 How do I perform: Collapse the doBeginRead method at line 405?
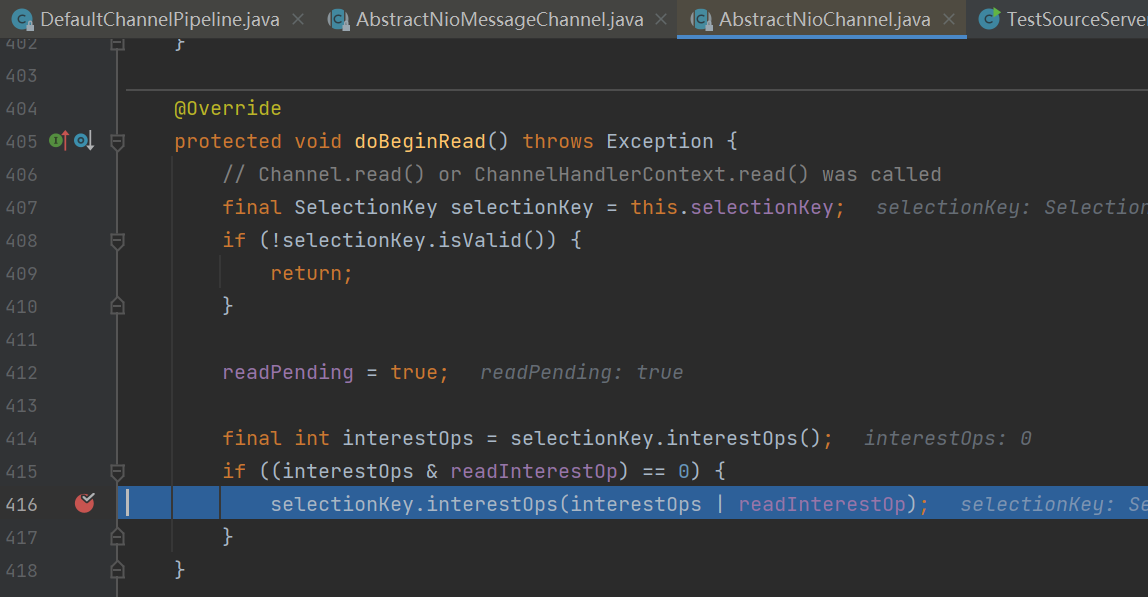click(x=117, y=141)
